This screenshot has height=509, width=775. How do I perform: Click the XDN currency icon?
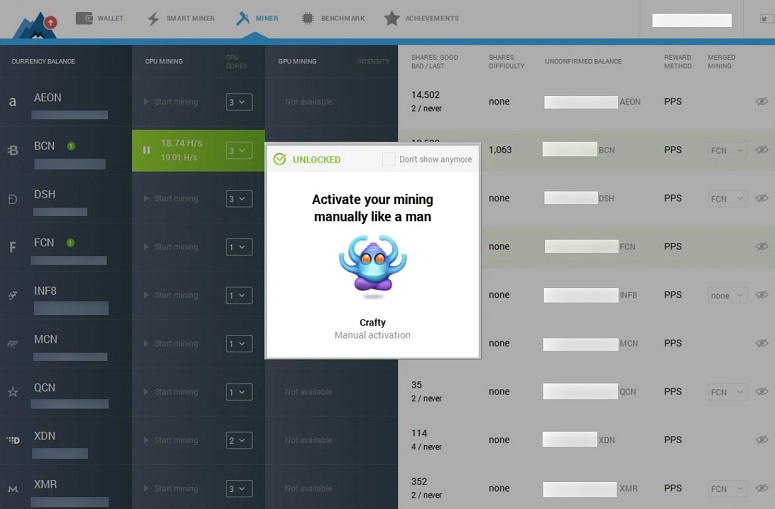click(x=13, y=440)
